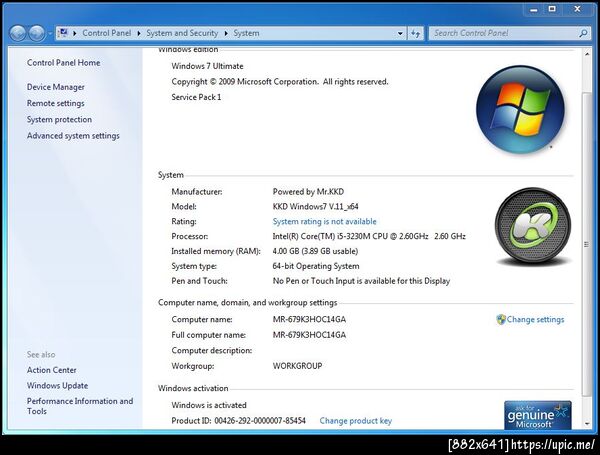Screen dimensions: 600x455
Task: Open System protection
Action: tap(59, 119)
